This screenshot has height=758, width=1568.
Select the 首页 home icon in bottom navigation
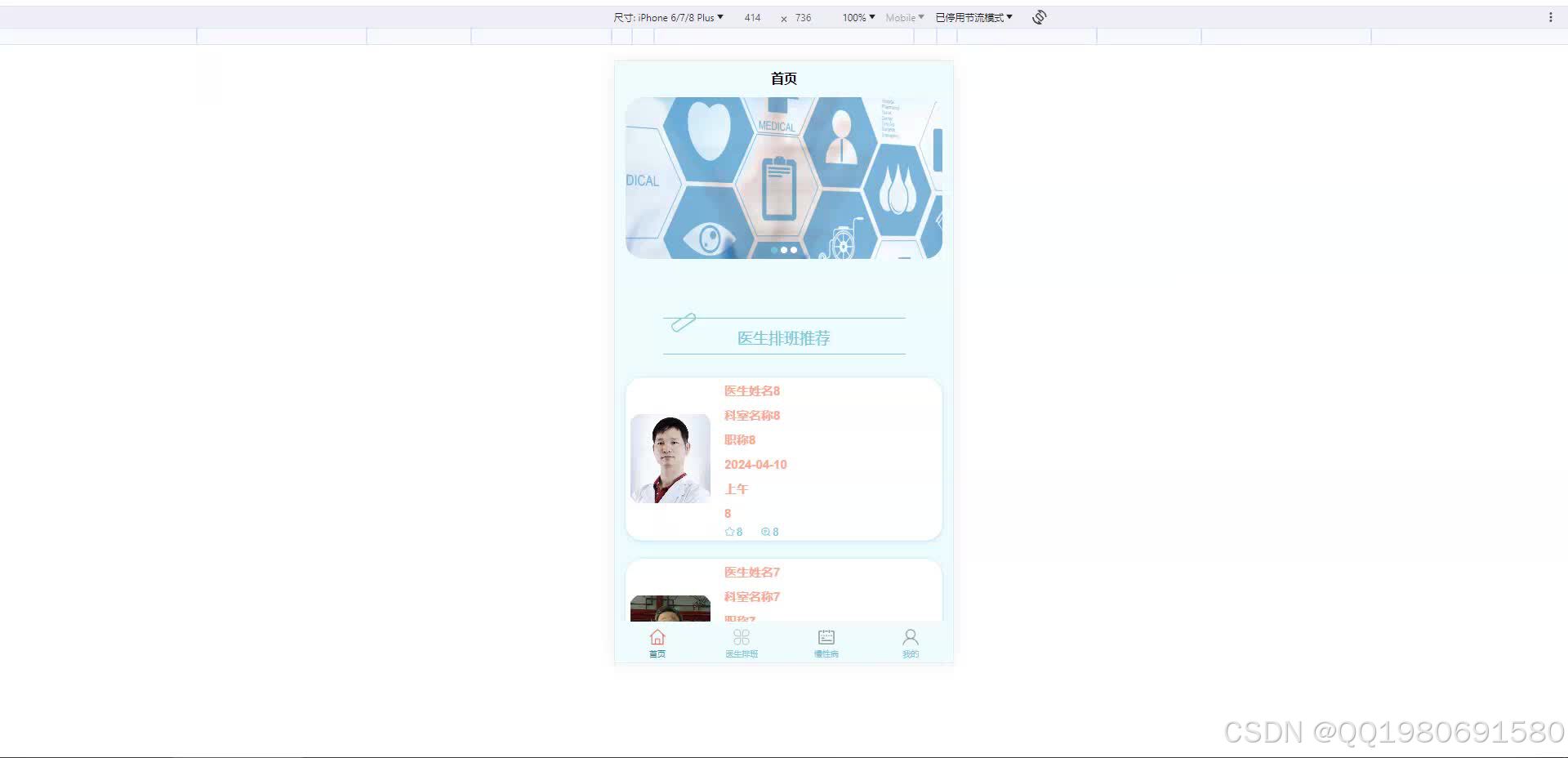[x=657, y=638]
